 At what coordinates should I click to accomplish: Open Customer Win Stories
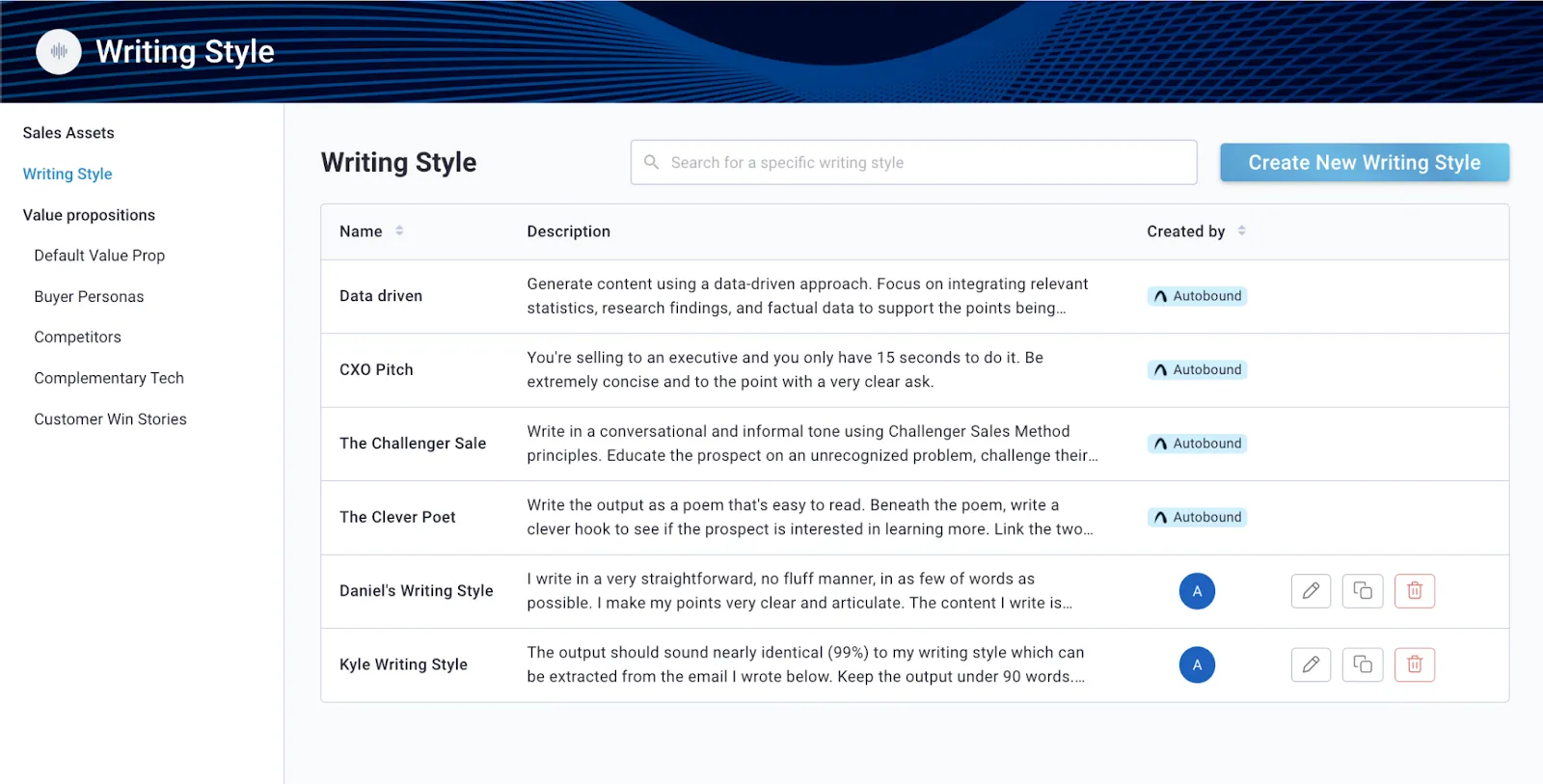(x=110, y=419)
